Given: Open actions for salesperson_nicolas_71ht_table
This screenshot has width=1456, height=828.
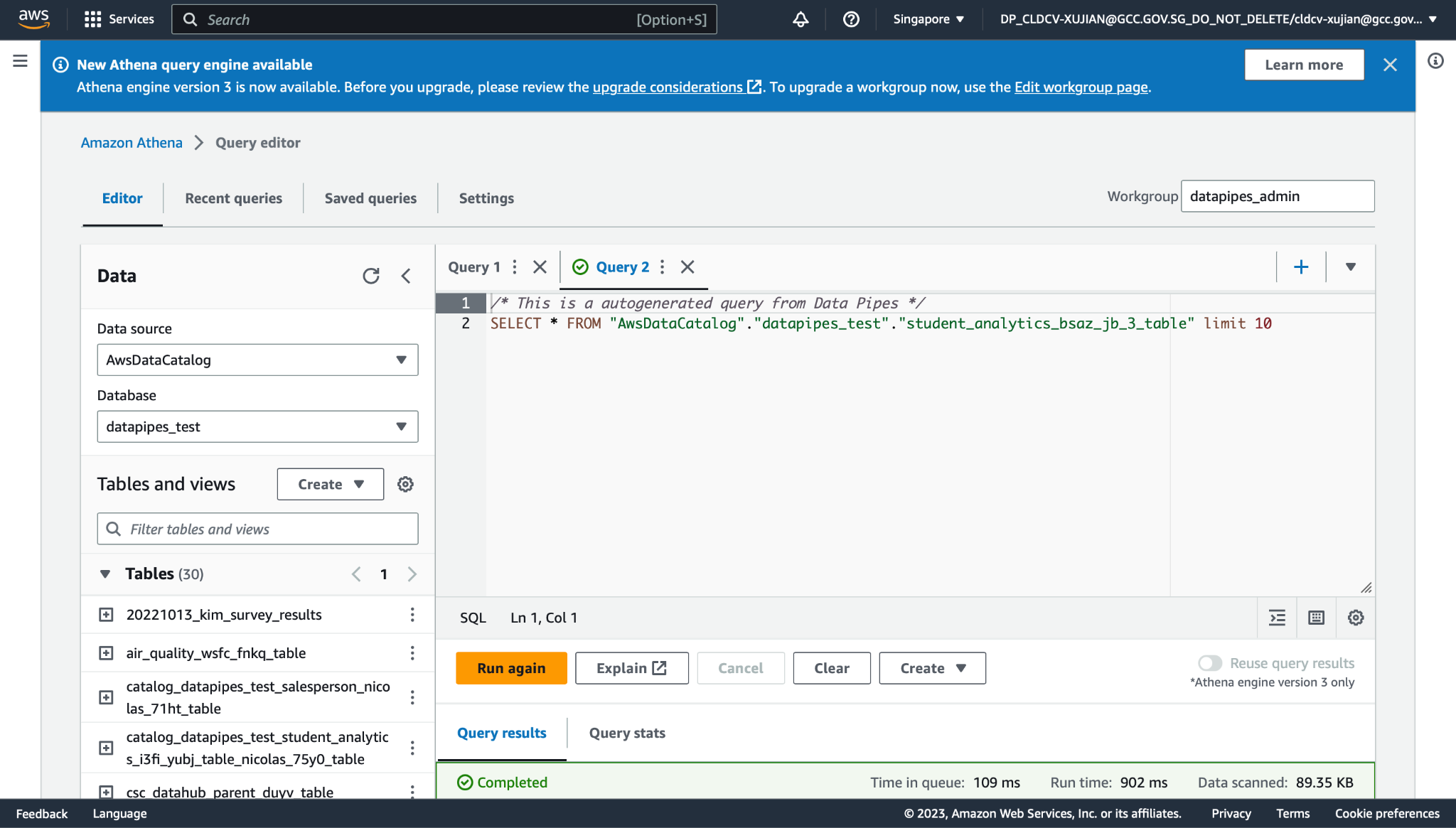Looking at the screenshot, I should coord(412,697).
